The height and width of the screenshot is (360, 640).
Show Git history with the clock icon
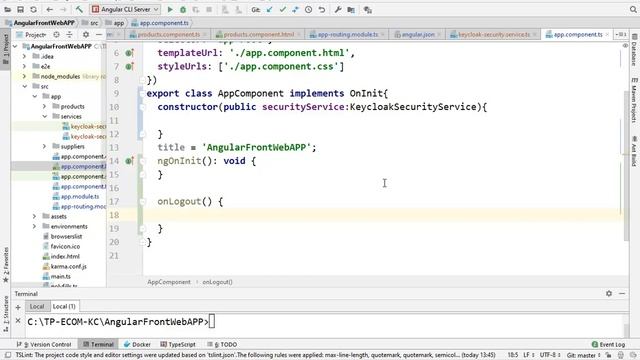[x=309, y=9]
